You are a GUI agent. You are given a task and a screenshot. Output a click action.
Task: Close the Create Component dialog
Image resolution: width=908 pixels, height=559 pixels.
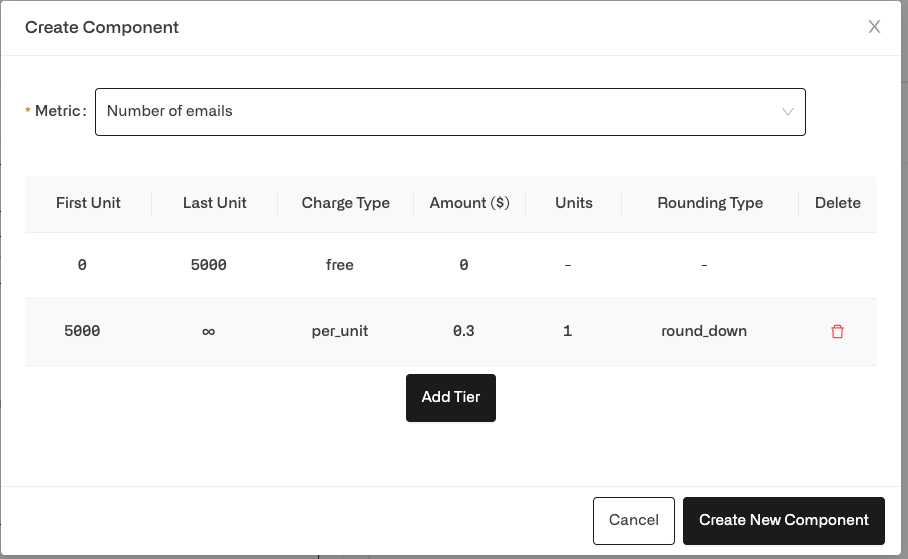pos(874,27)
